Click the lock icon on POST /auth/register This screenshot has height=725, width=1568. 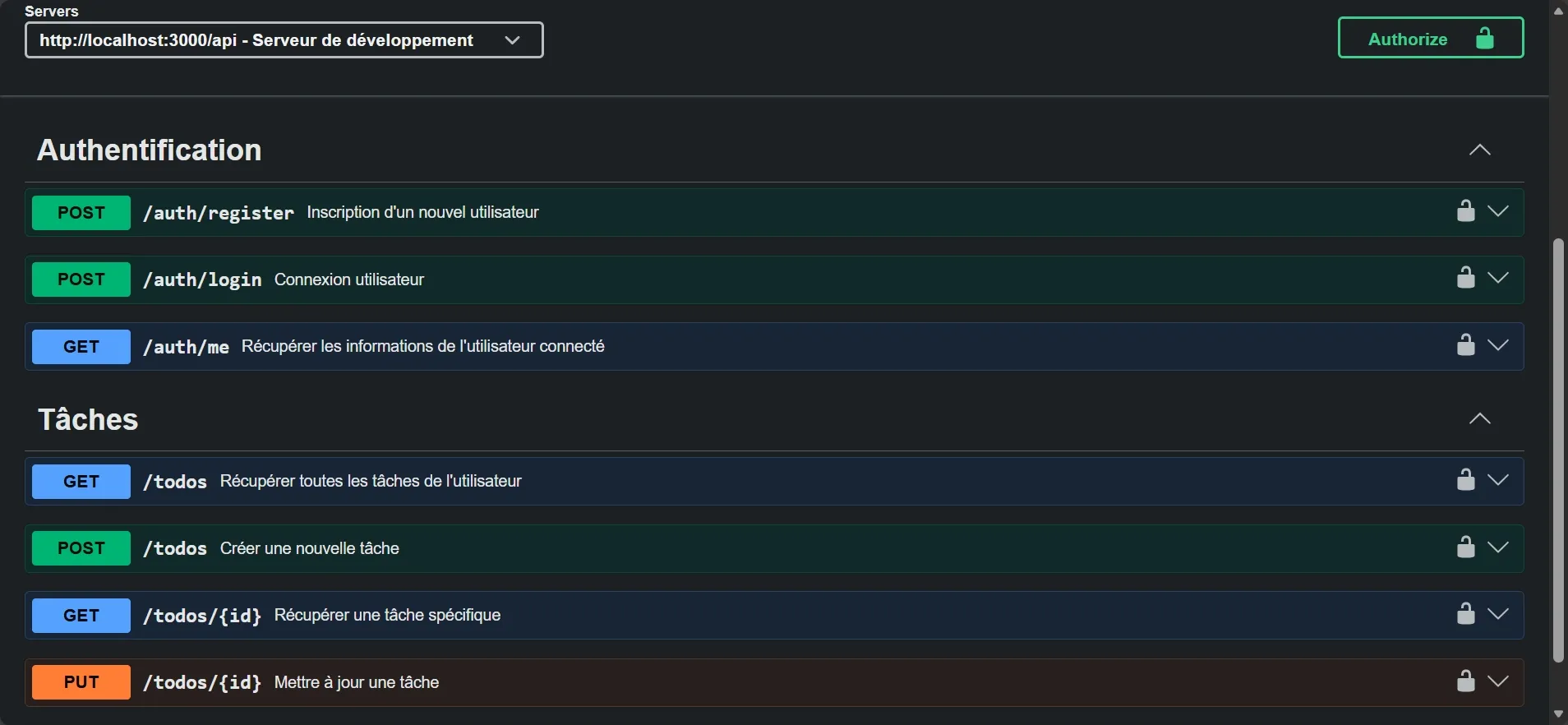(x=1465, y=211)
